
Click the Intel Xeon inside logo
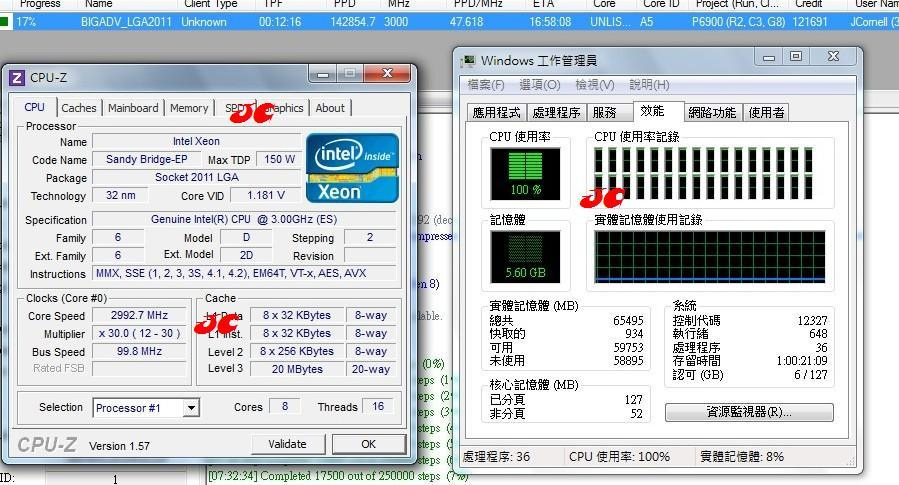coord(352,168)
